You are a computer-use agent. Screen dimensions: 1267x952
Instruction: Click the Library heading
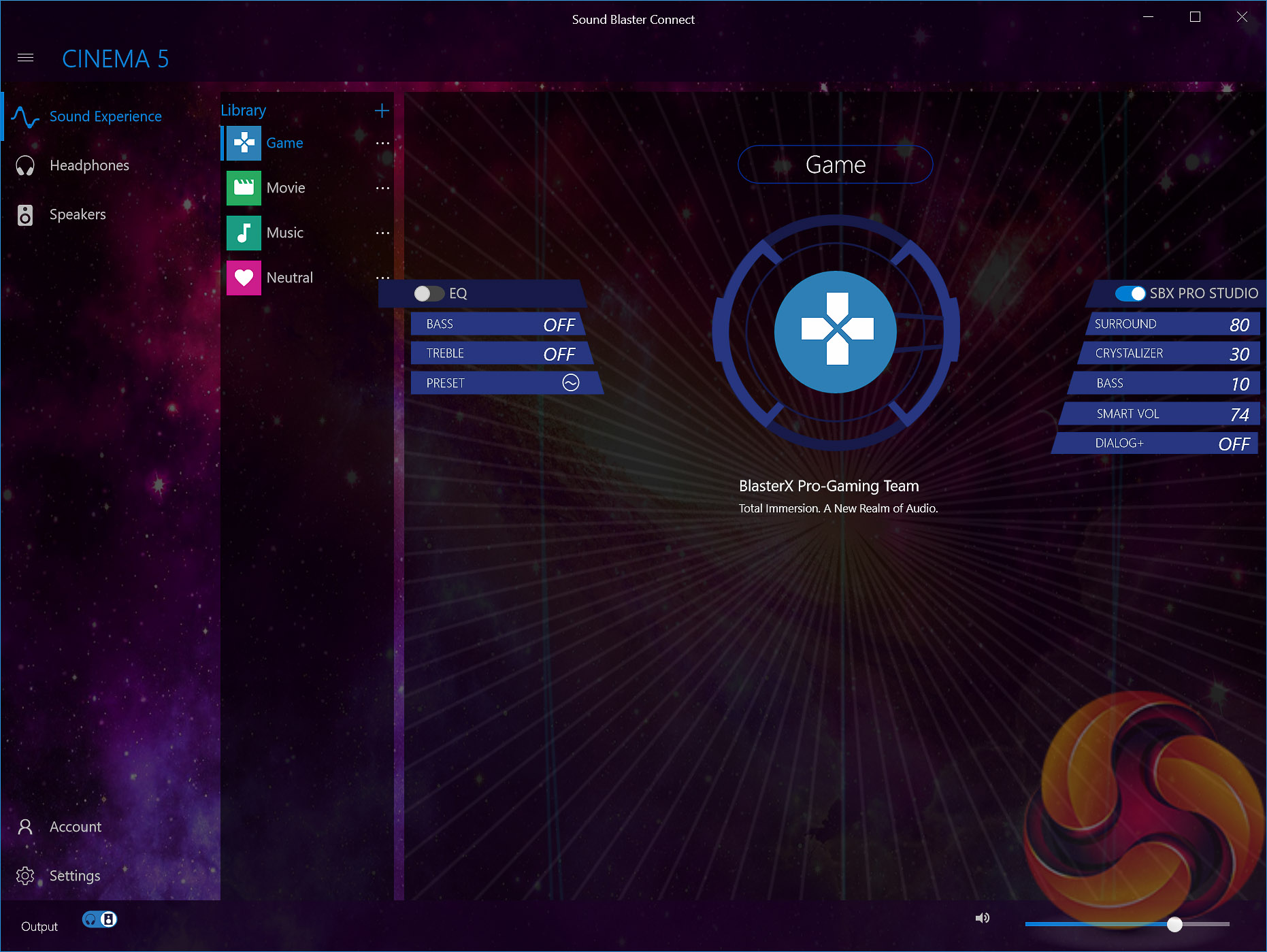pos(244,110)
